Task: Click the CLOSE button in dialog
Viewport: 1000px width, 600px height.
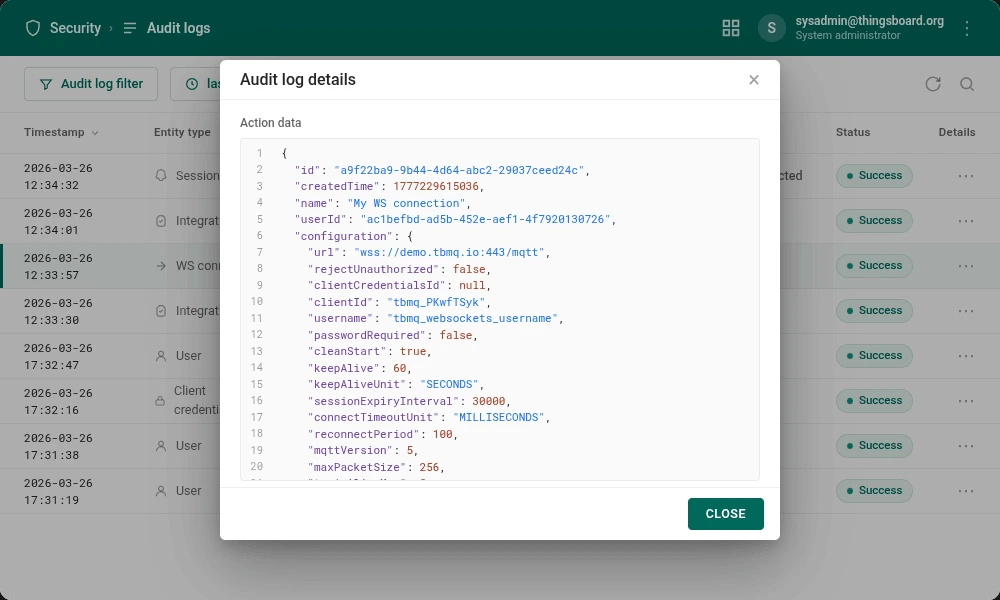Action: (725, 514)
